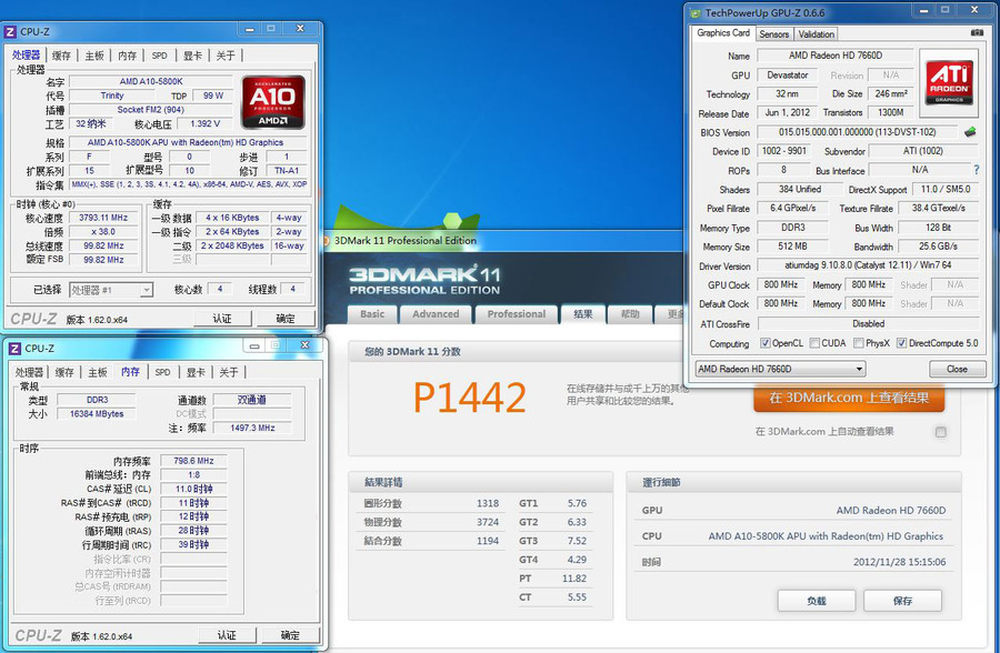Click the CPU-Z title bar icon of the top window

coord(11,33)
